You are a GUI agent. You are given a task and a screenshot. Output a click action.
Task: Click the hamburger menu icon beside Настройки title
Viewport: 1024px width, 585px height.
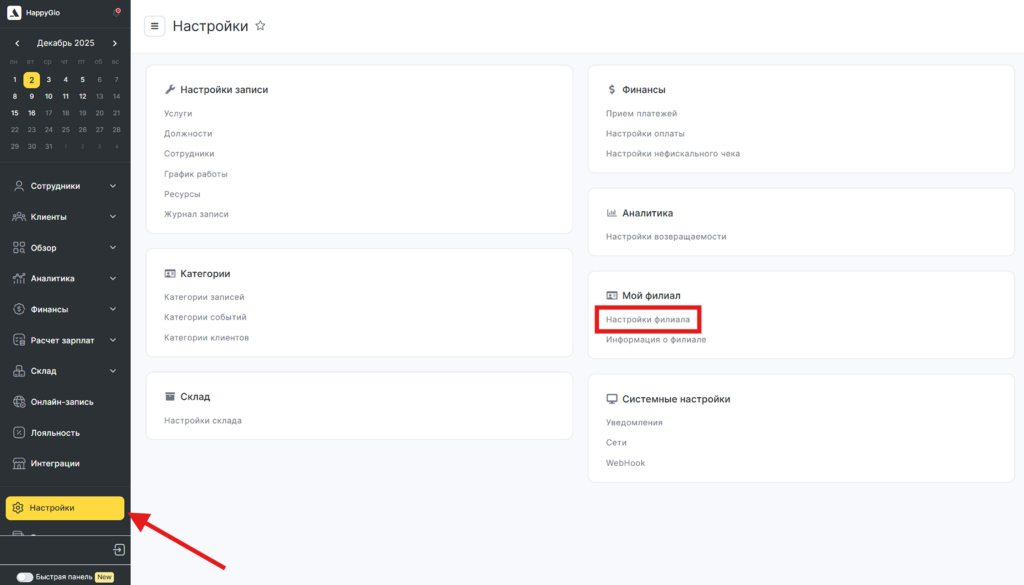click(x=155, y=26)
